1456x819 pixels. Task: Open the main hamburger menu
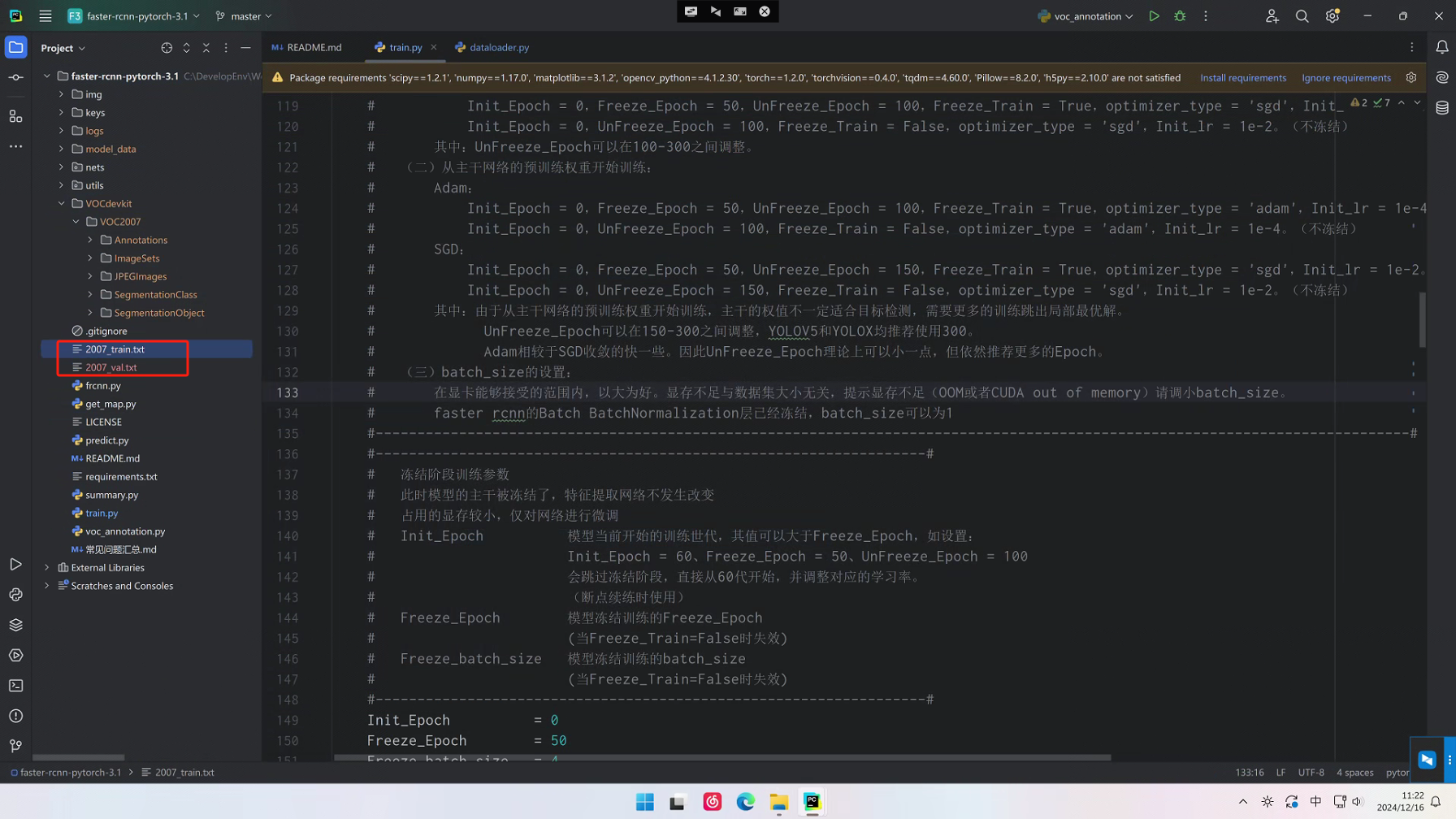coord(45,16)
